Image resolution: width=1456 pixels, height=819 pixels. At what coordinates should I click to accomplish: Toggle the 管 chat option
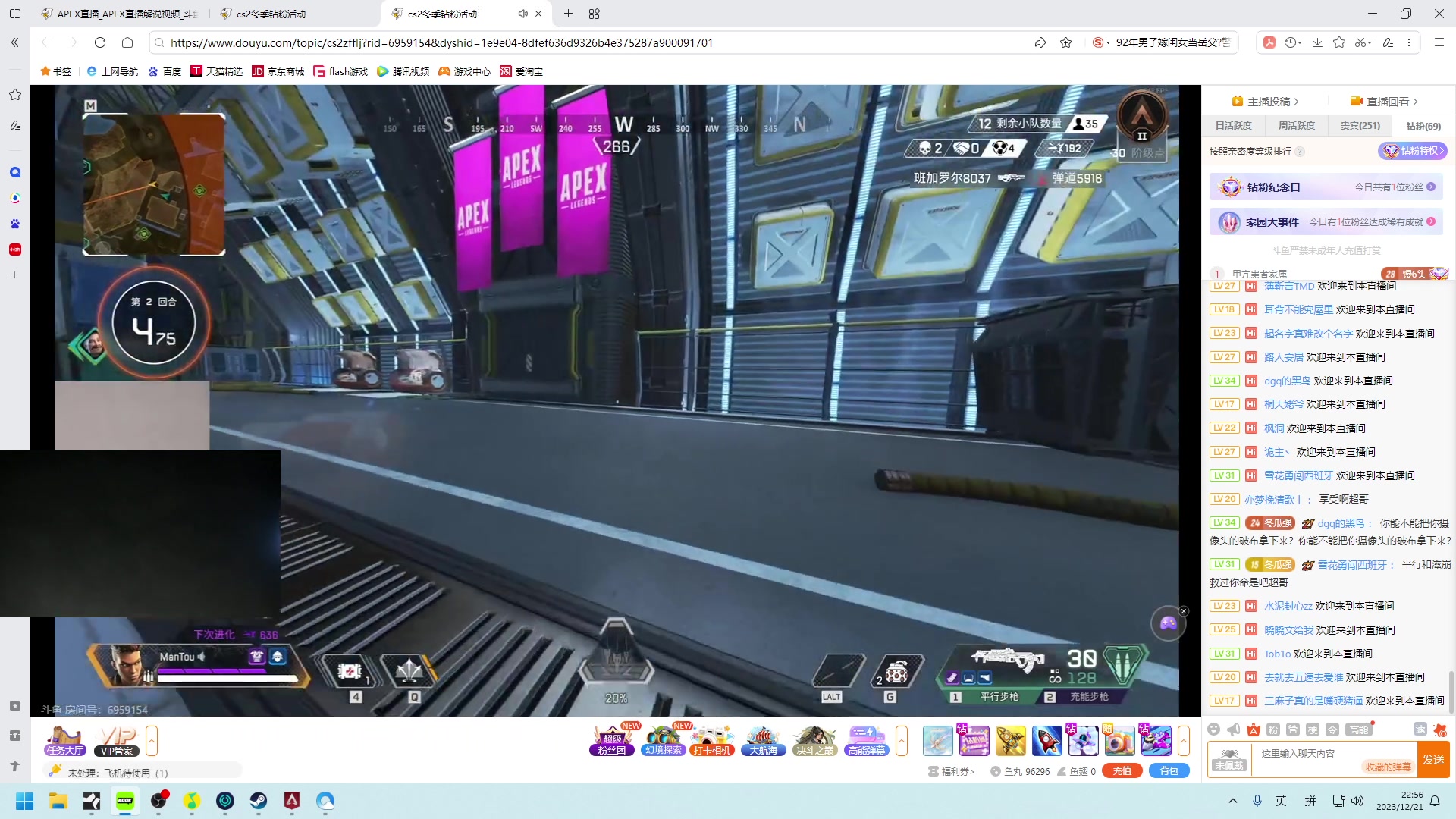(1293, 730)
